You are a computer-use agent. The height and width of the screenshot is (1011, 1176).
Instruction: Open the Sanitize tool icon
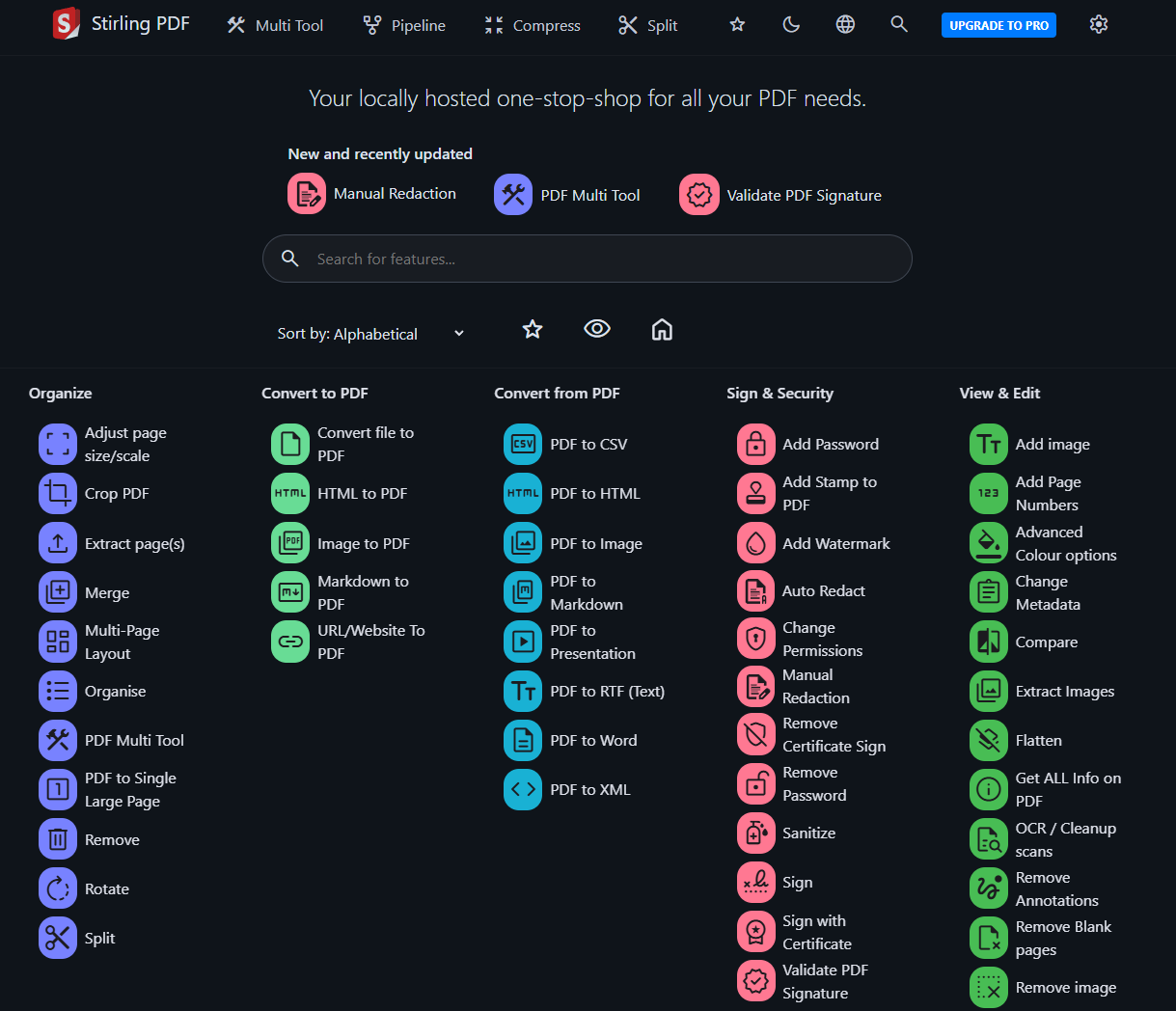tap(756, 833)
